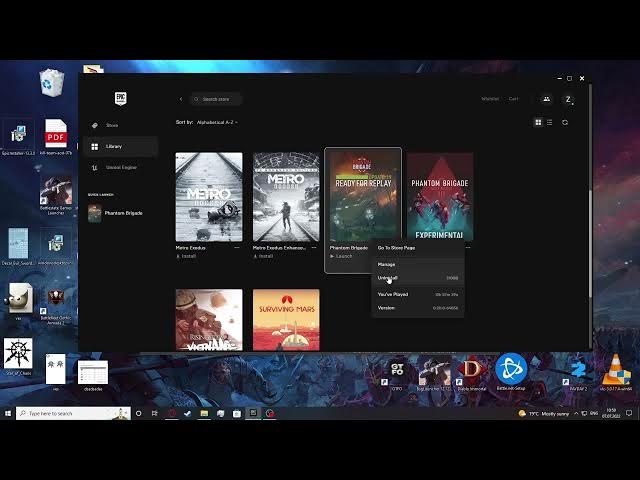Open the three-dot menu for Metro Exodus Enhanced
The height and width of the screenshot is (480, 640).
[x=314, y=248]
